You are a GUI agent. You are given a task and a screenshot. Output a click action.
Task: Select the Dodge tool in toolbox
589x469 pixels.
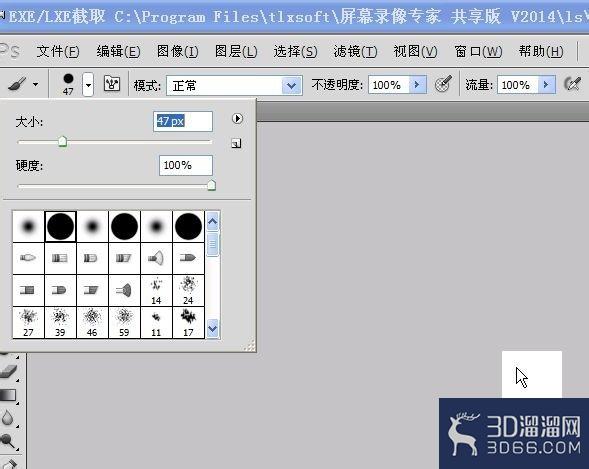point(8,441)
